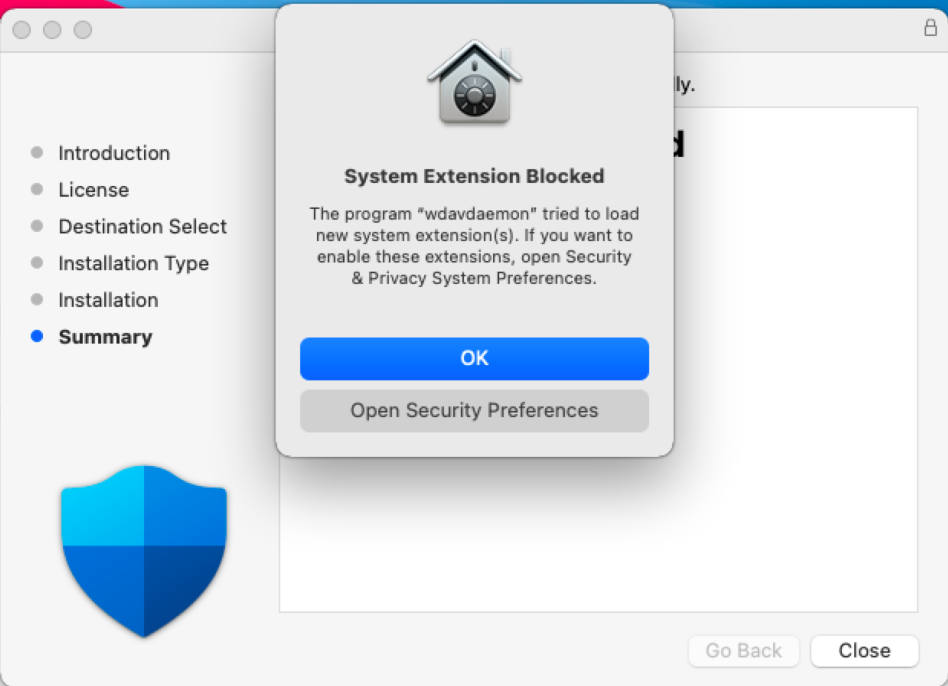Click the Security & Privacy house icon

click(x=474, y=83)
